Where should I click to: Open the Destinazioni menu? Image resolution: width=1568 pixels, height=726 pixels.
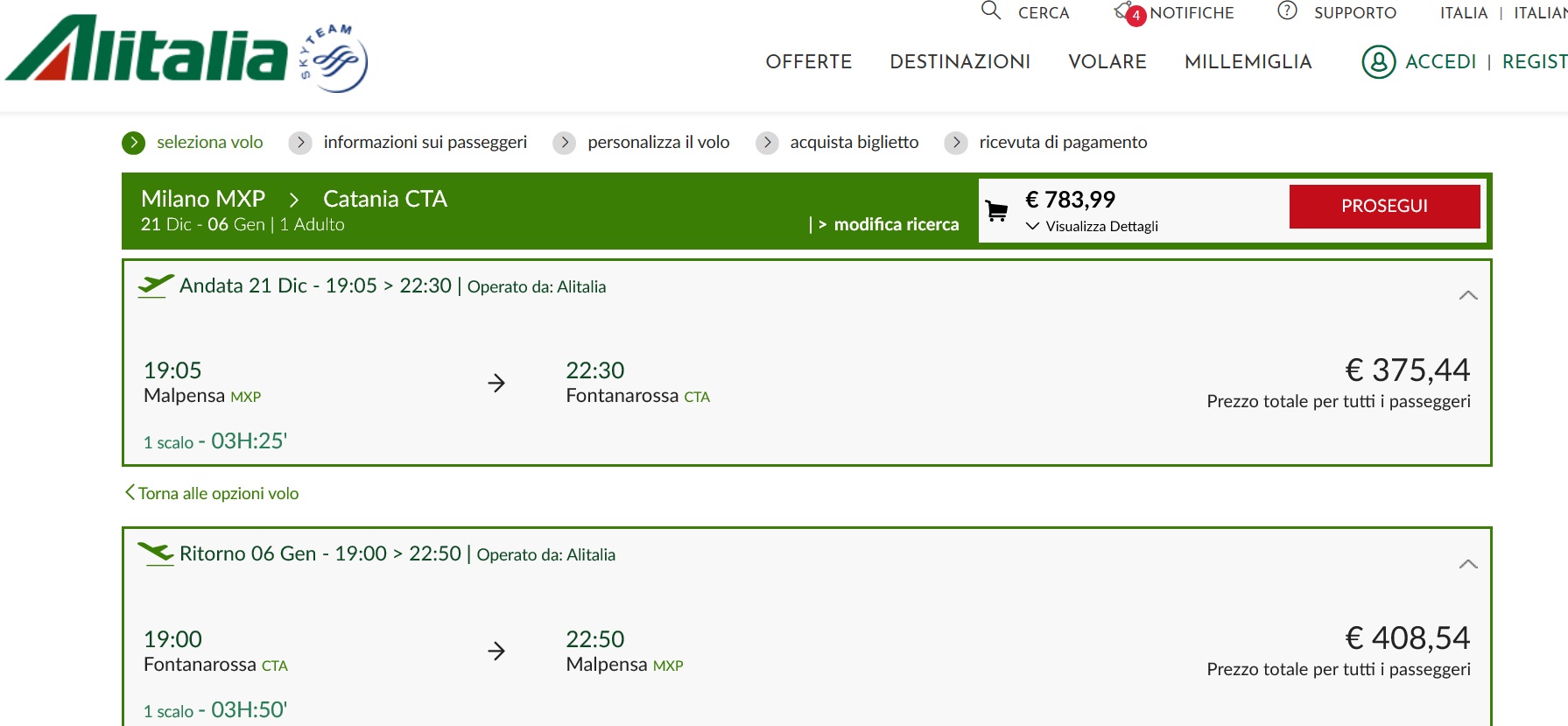tap(960, 61)
